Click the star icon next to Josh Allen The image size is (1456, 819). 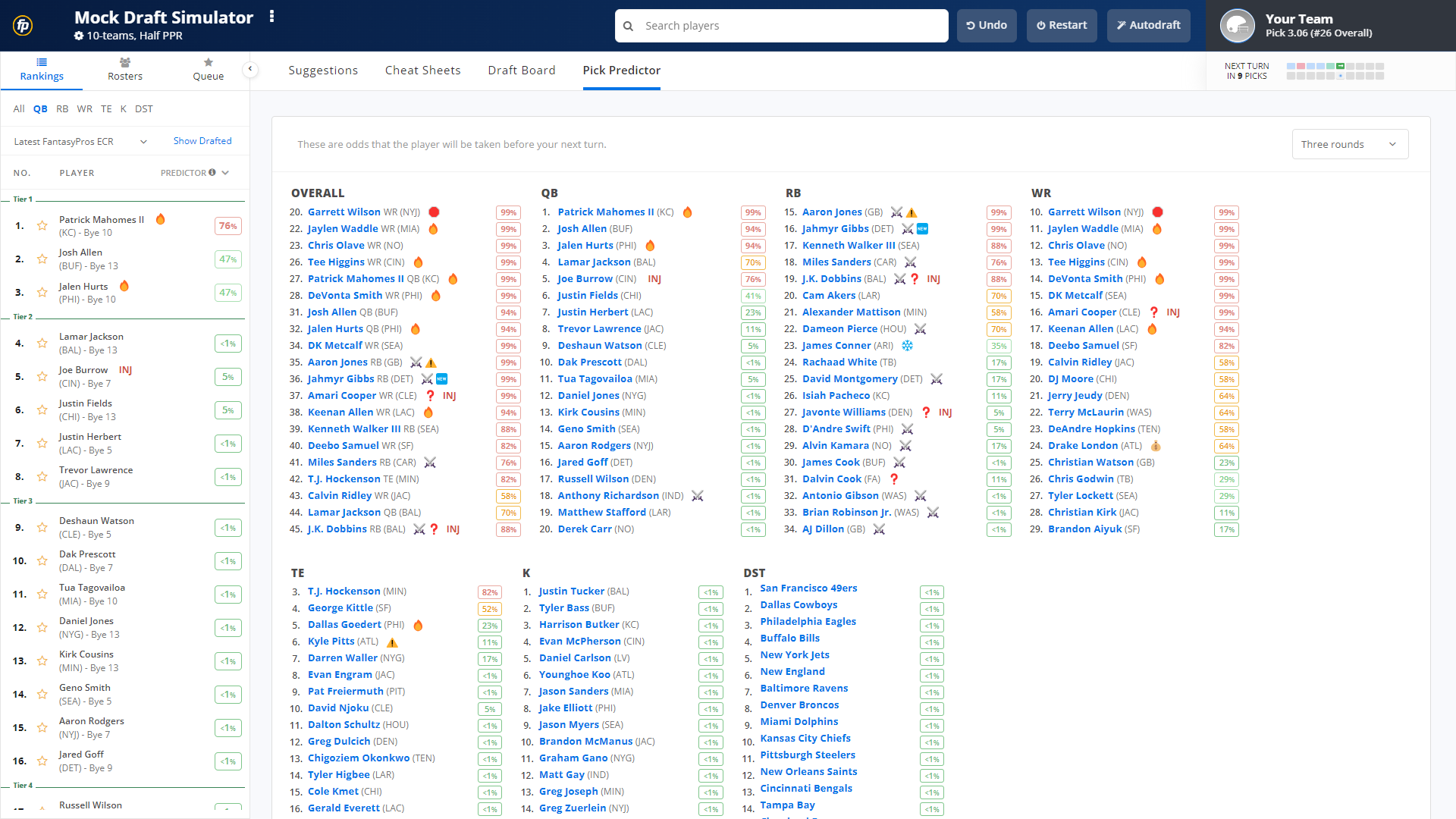41,258
